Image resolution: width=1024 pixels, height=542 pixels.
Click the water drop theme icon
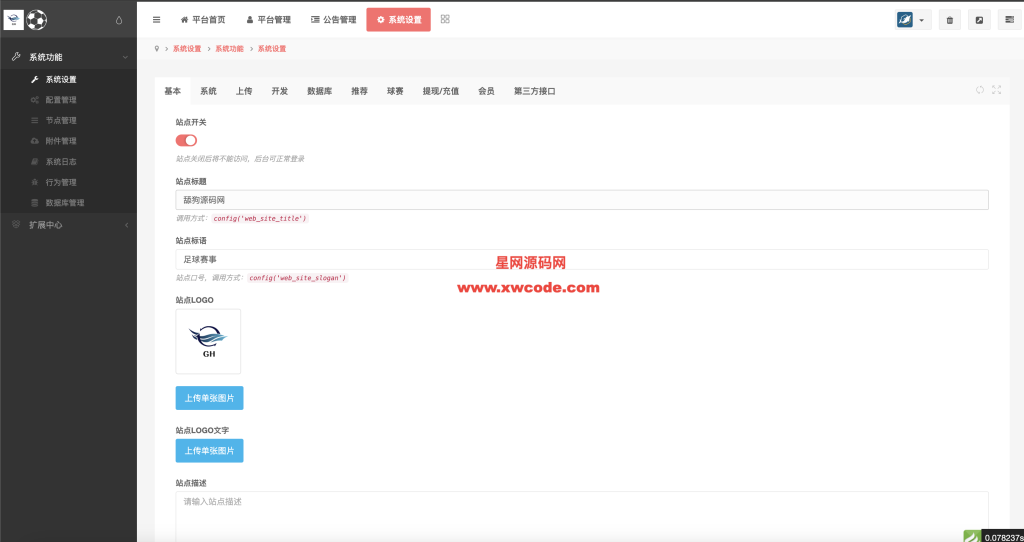point(119,19)
